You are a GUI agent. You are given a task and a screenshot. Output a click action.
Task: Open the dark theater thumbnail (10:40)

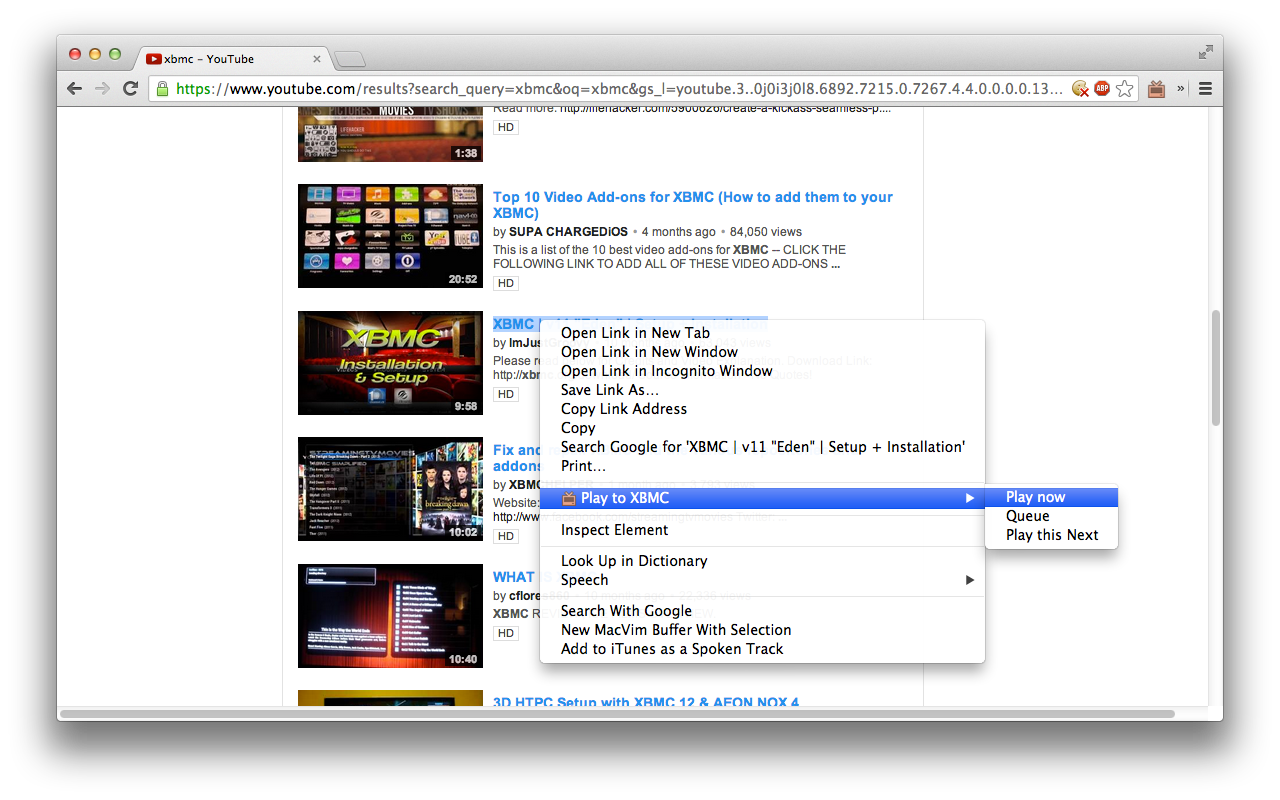pos(390,616)
